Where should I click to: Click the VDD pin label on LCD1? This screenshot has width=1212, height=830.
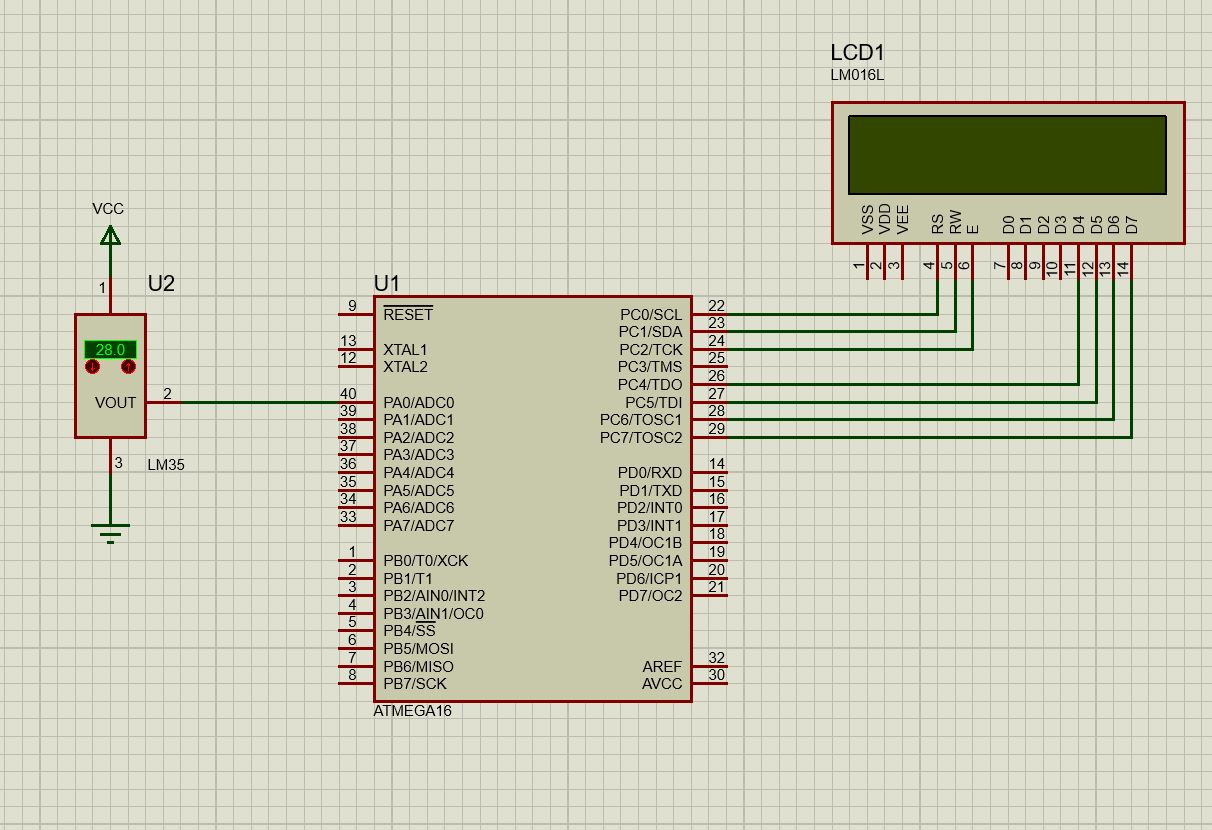885,219
